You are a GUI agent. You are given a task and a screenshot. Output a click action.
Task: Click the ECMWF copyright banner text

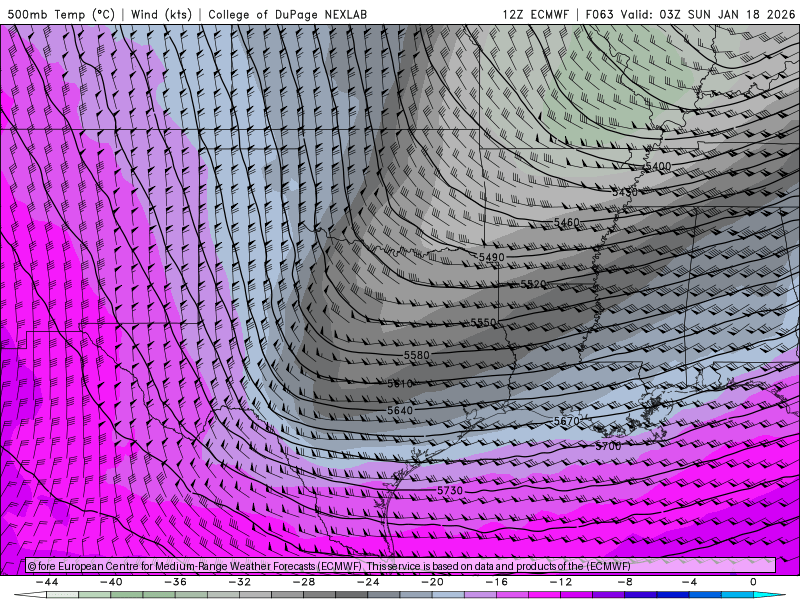329,566
